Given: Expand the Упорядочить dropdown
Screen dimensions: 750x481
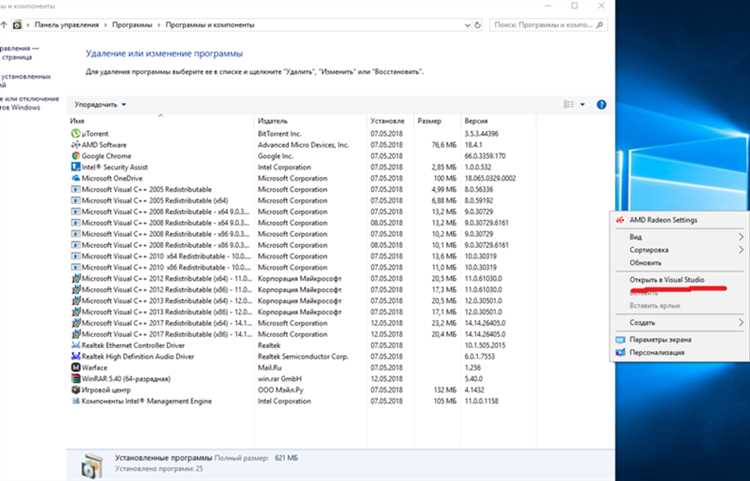Looking at the screenshot, I should coord(100,104).
